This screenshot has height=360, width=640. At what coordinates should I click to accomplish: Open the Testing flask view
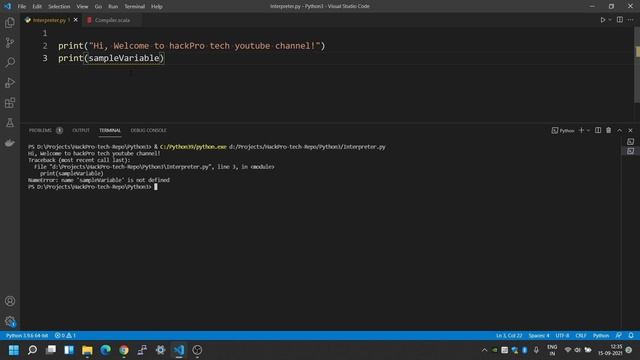pyautogui.click(x=10, y=122)
